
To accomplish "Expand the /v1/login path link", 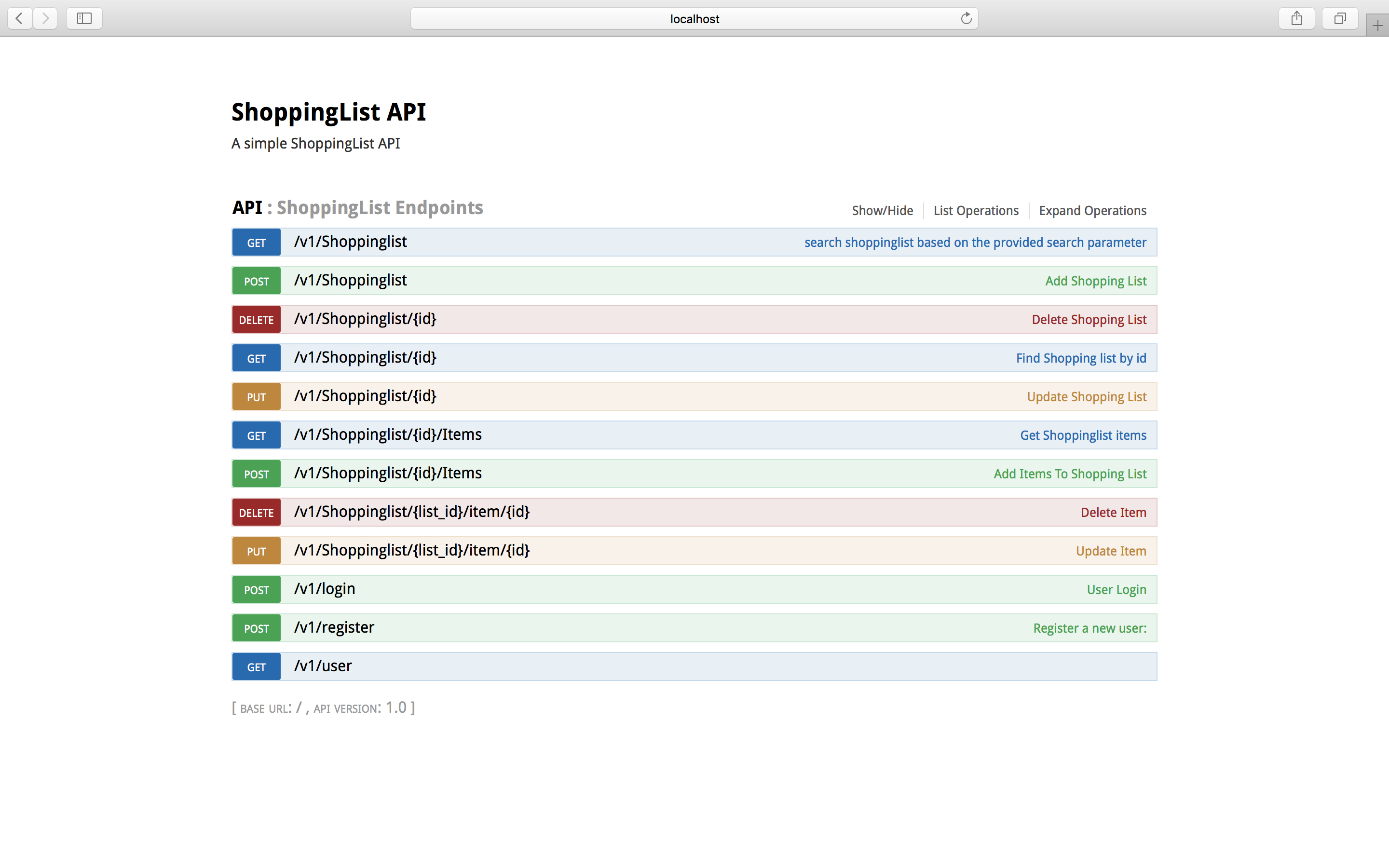I will tap(324, 589).
